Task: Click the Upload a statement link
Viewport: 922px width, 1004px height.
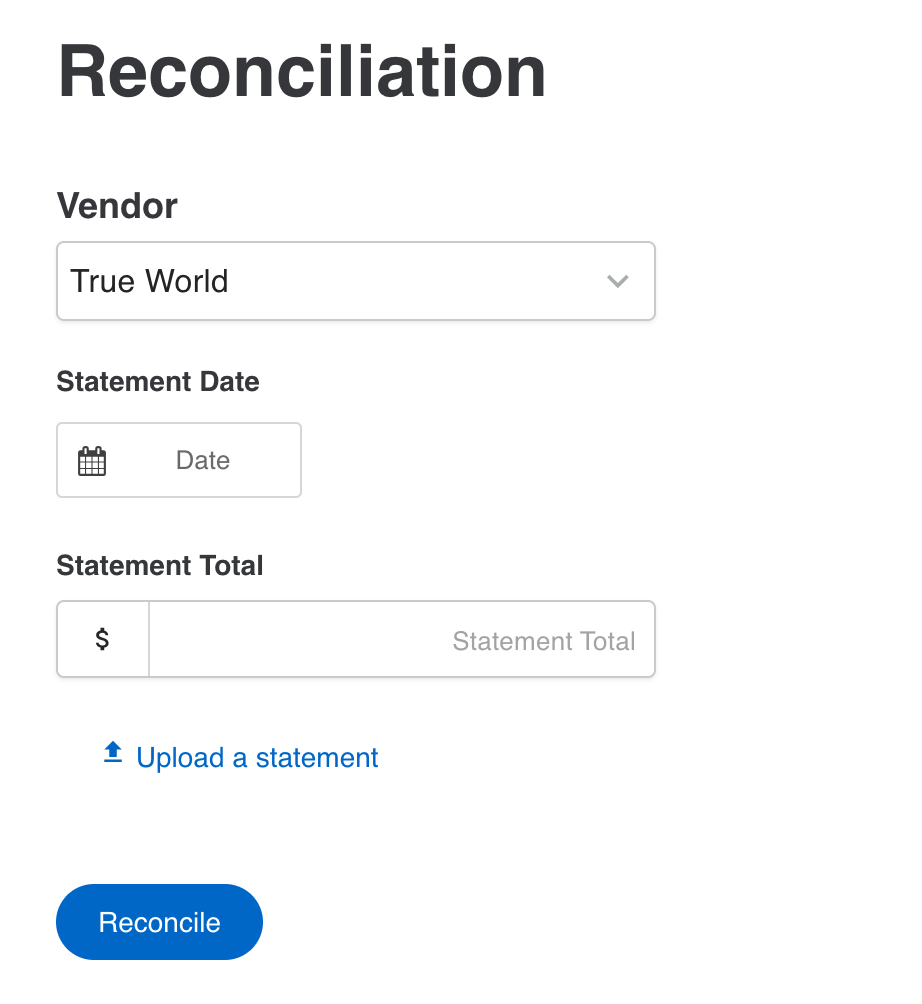Action: 241,757
